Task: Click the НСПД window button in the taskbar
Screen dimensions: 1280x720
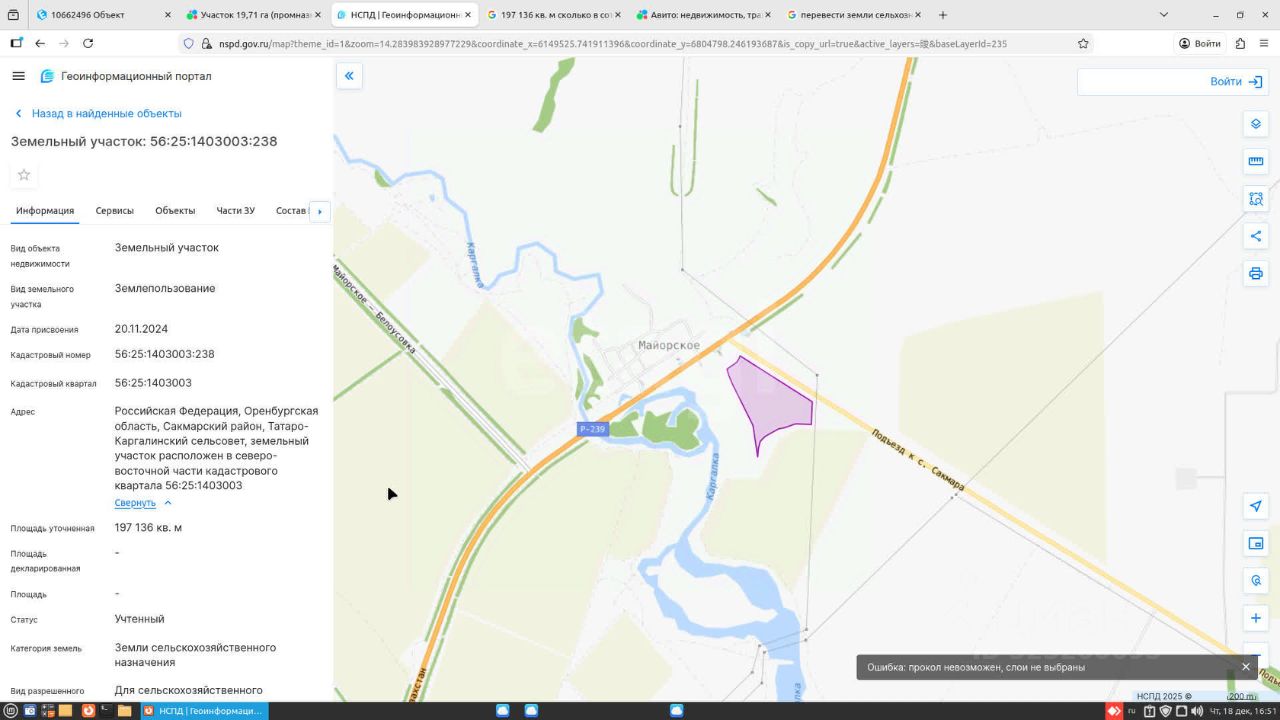Action: click(203, 711)
